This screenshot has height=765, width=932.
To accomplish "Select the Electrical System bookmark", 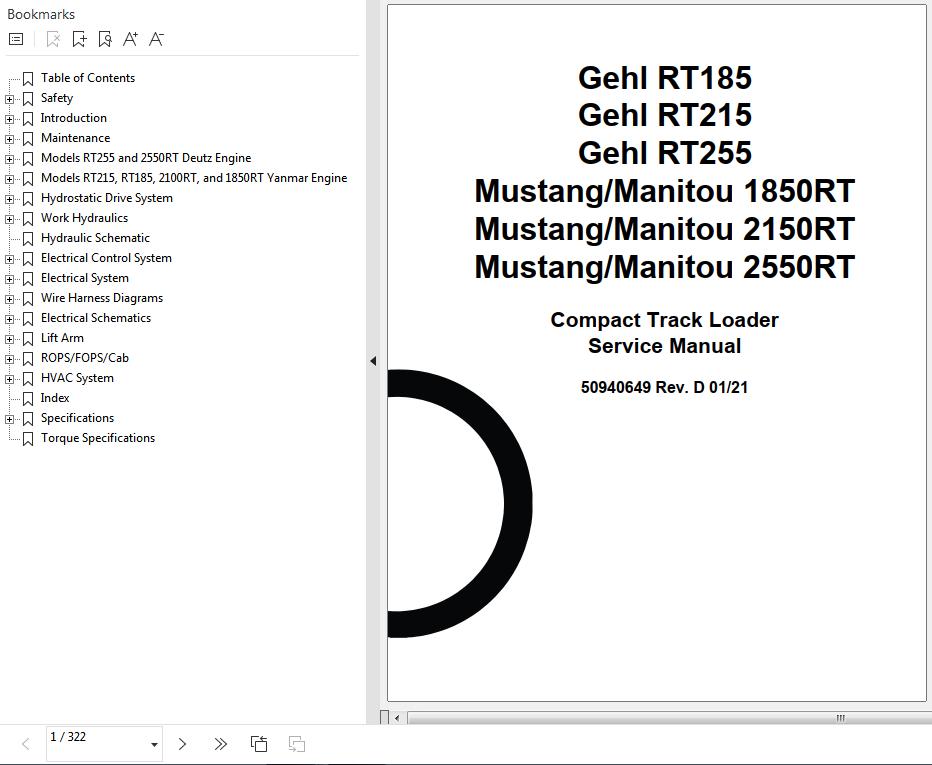I will tap(85, 278).
